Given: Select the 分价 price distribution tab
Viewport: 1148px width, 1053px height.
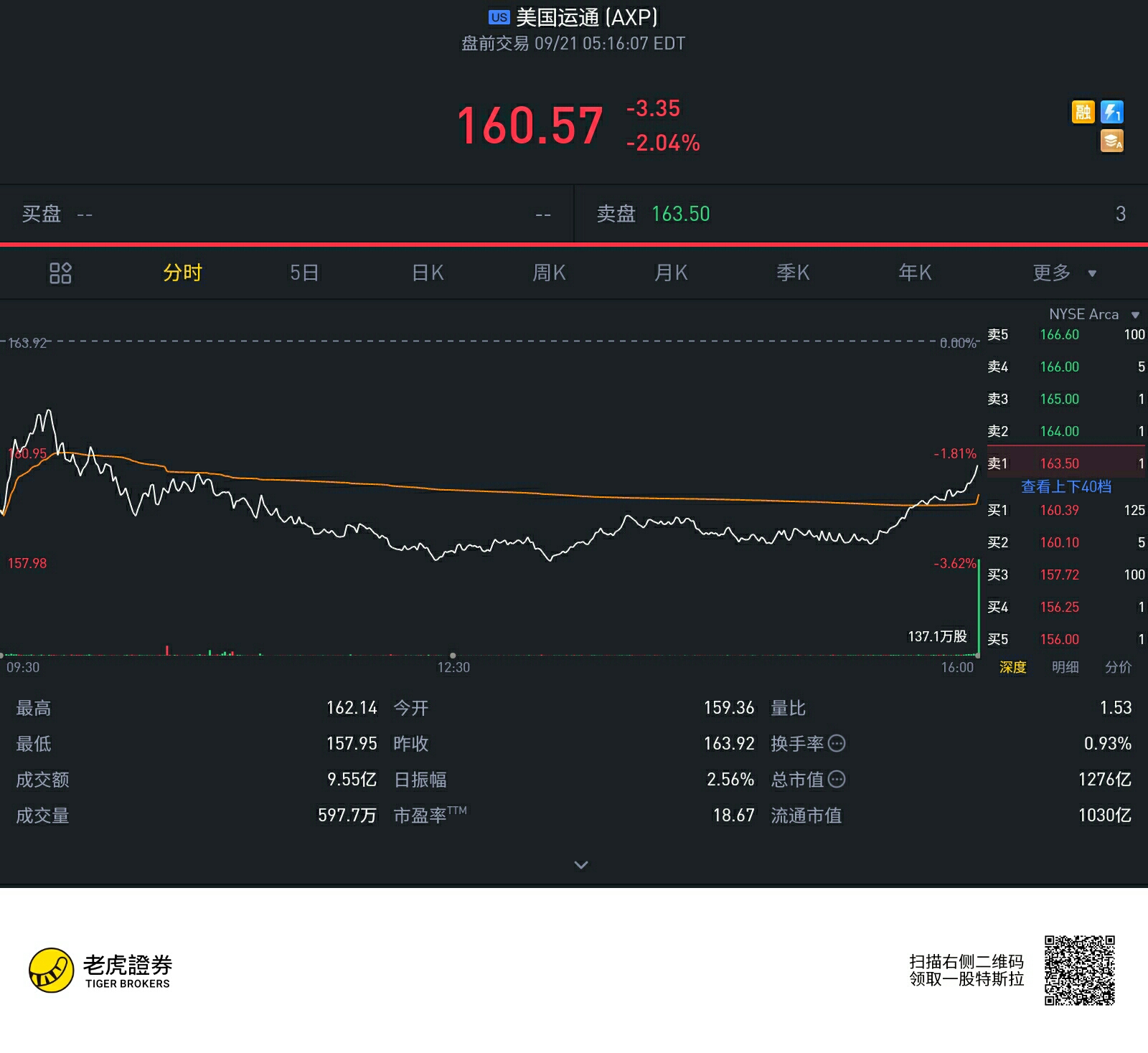Looking at the screenshot, I should pyautogui.click(x=1118, y=667).
